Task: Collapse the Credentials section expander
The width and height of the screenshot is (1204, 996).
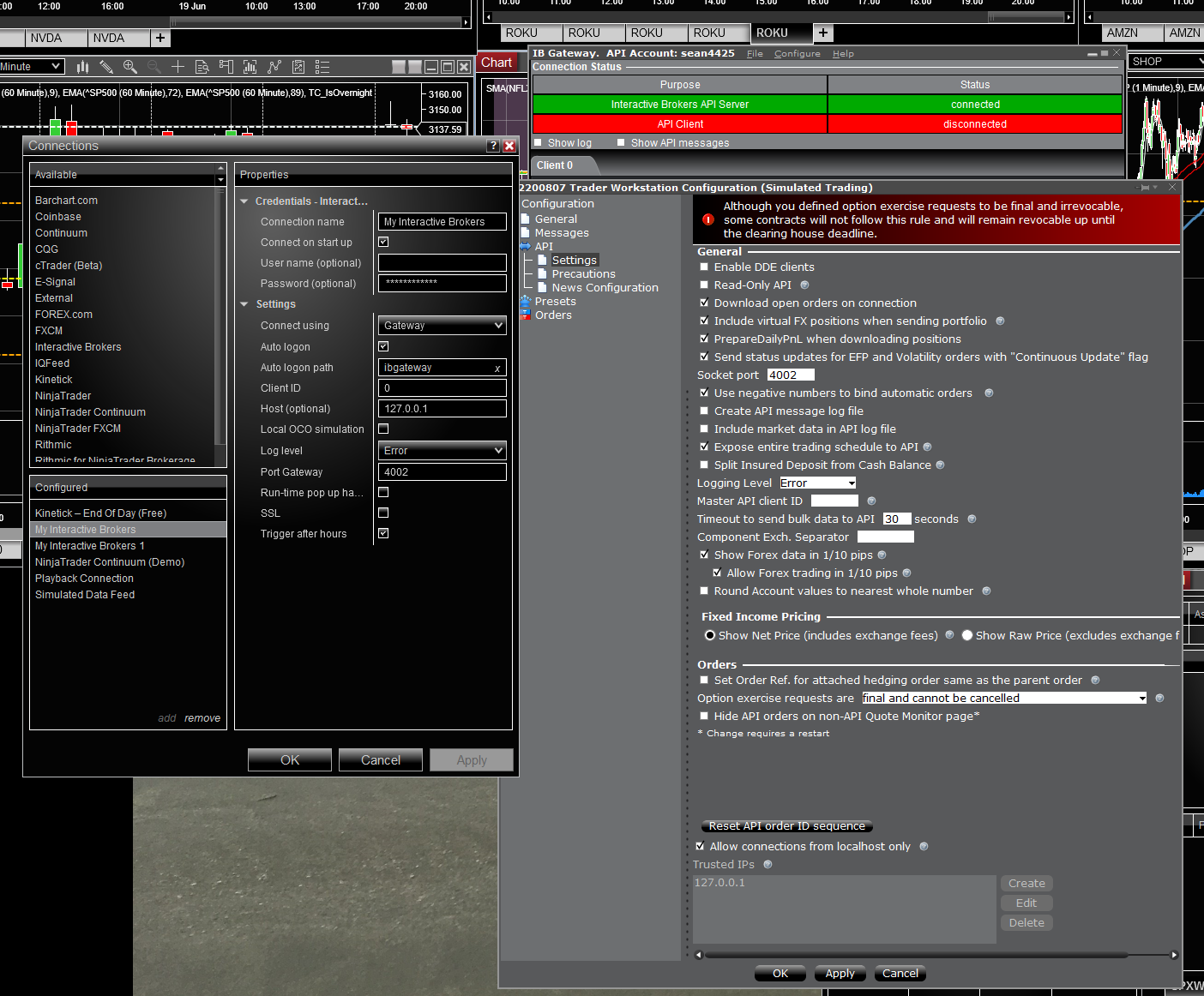Action: (244, 202)
